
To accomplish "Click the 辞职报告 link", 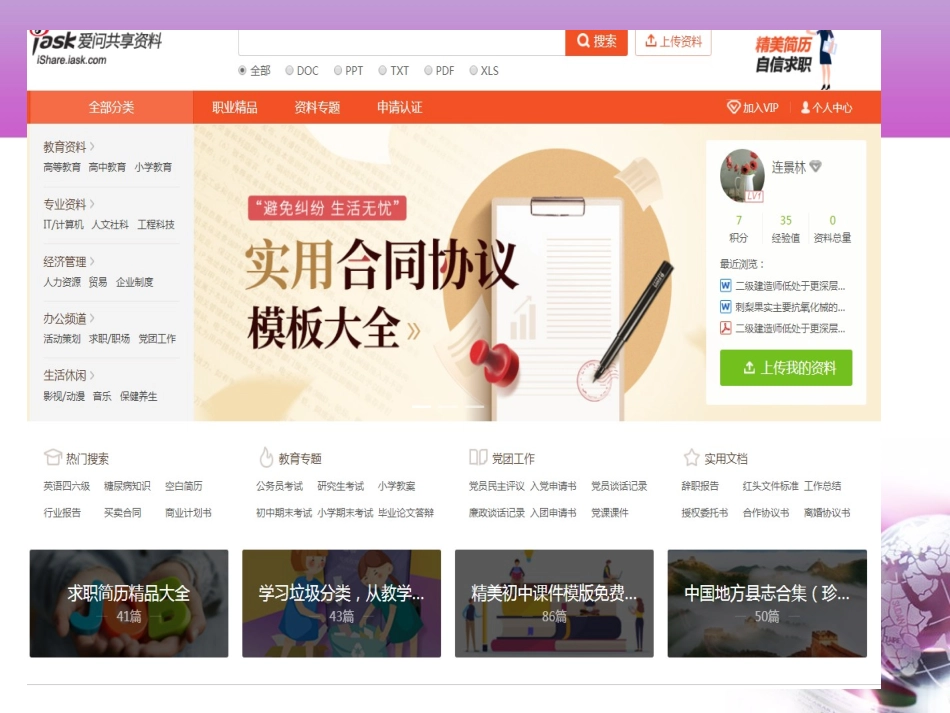I will tap(700, 486).
